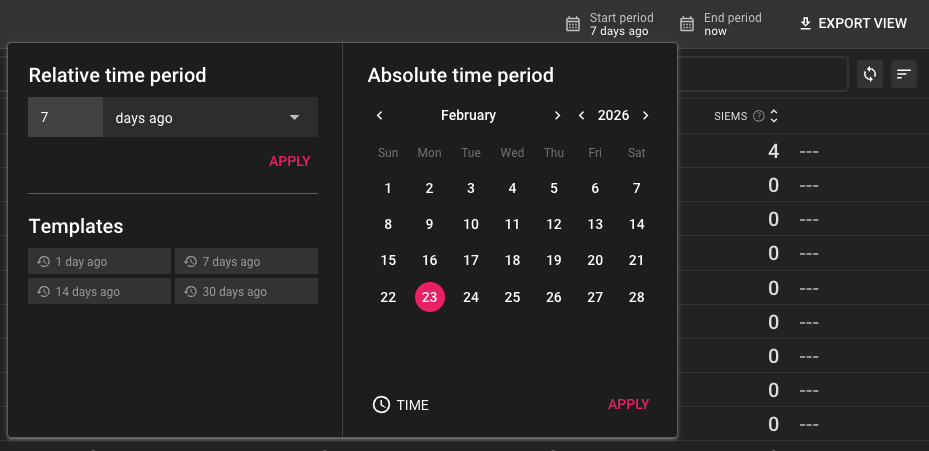Select the '1 day ago' template
The height and width of the screenshot is (451, 929).
pos(100,262)
